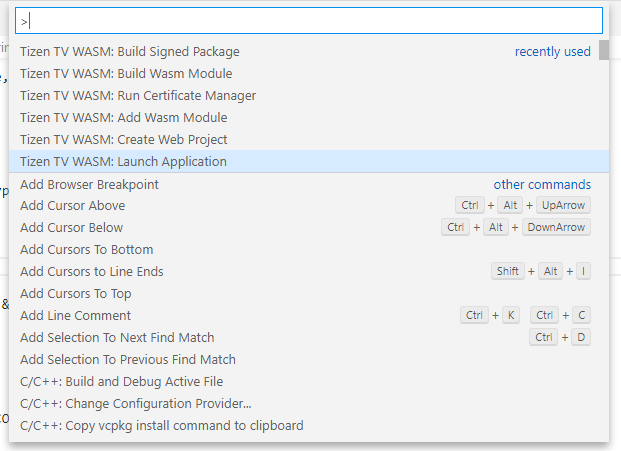Viewport: 621px width, 451px height.
Task: Select Add Selection To Previous Find Match
Action: pyautogui.click(x=309, y=360)
